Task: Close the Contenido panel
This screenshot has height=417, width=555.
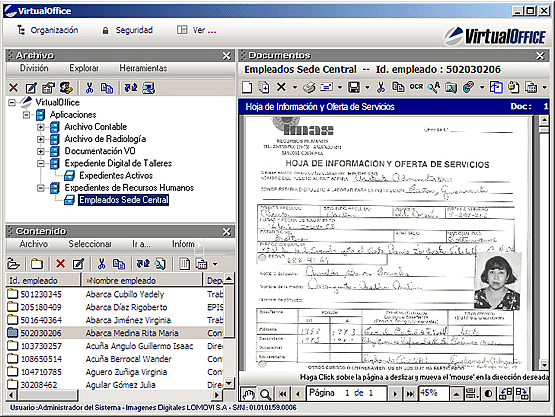Action: (227, 232)
